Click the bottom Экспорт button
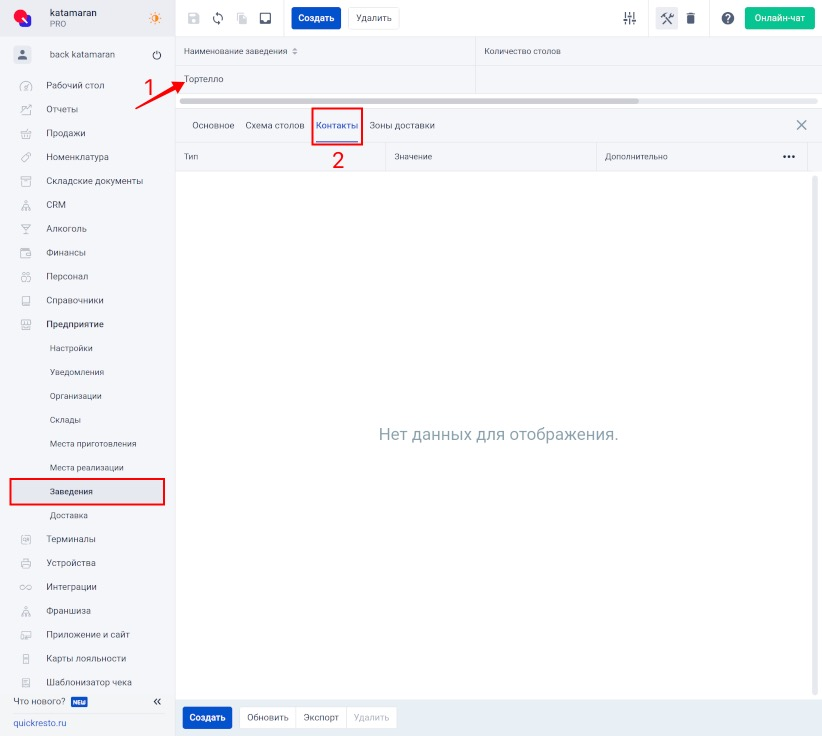Viewport: 822px width, 736px height. click(x=321, y=718)
